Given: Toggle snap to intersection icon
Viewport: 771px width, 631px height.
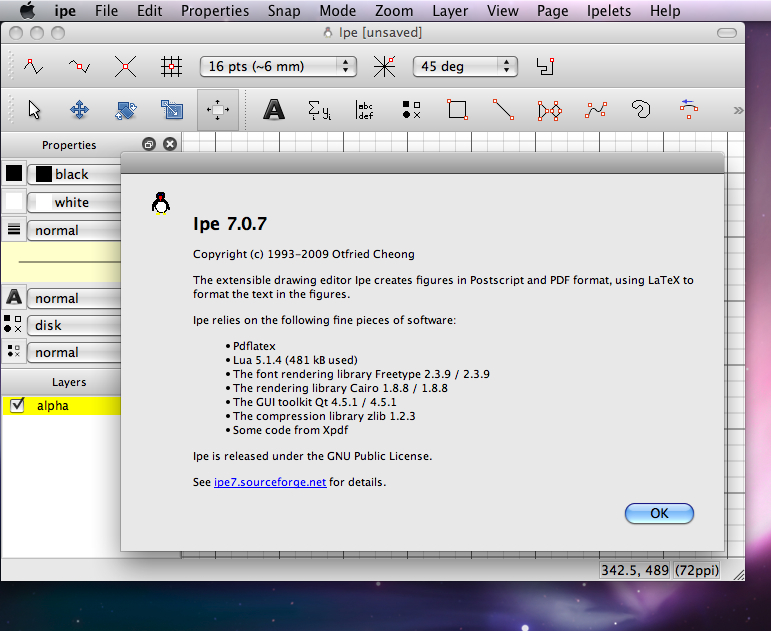Looking at the screenshot, I should tap(125, 66).
